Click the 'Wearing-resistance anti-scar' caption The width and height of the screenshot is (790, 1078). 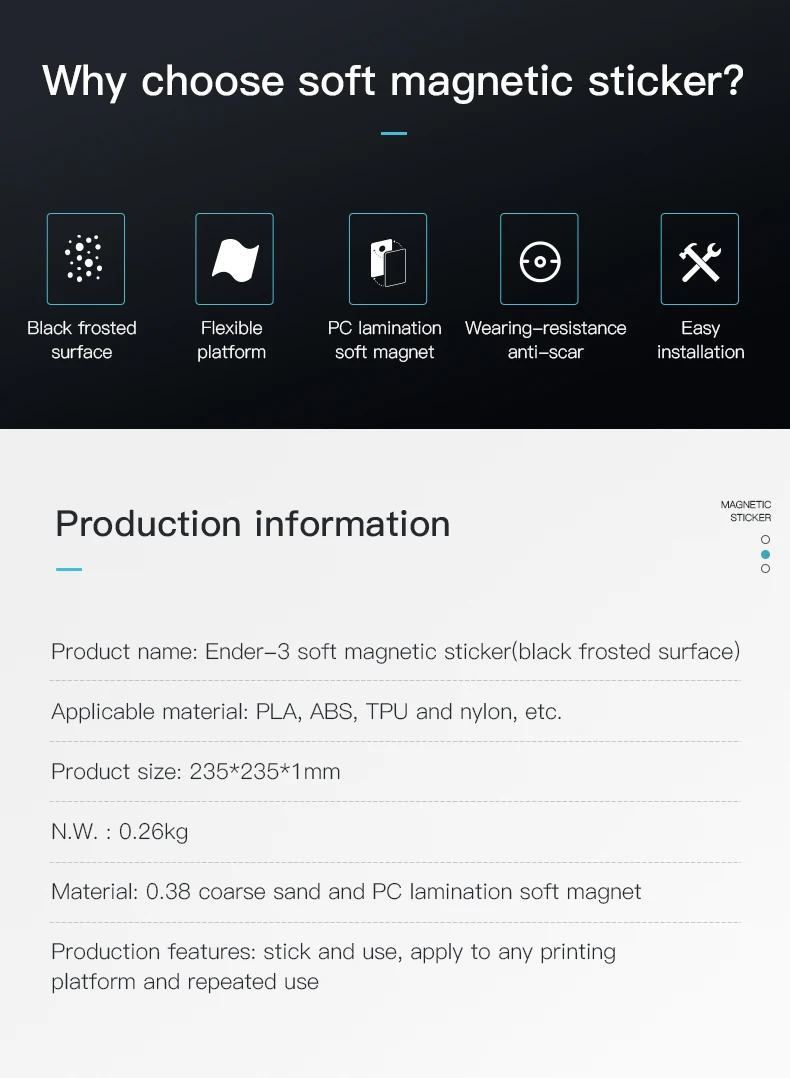click(x=545, y=340)
